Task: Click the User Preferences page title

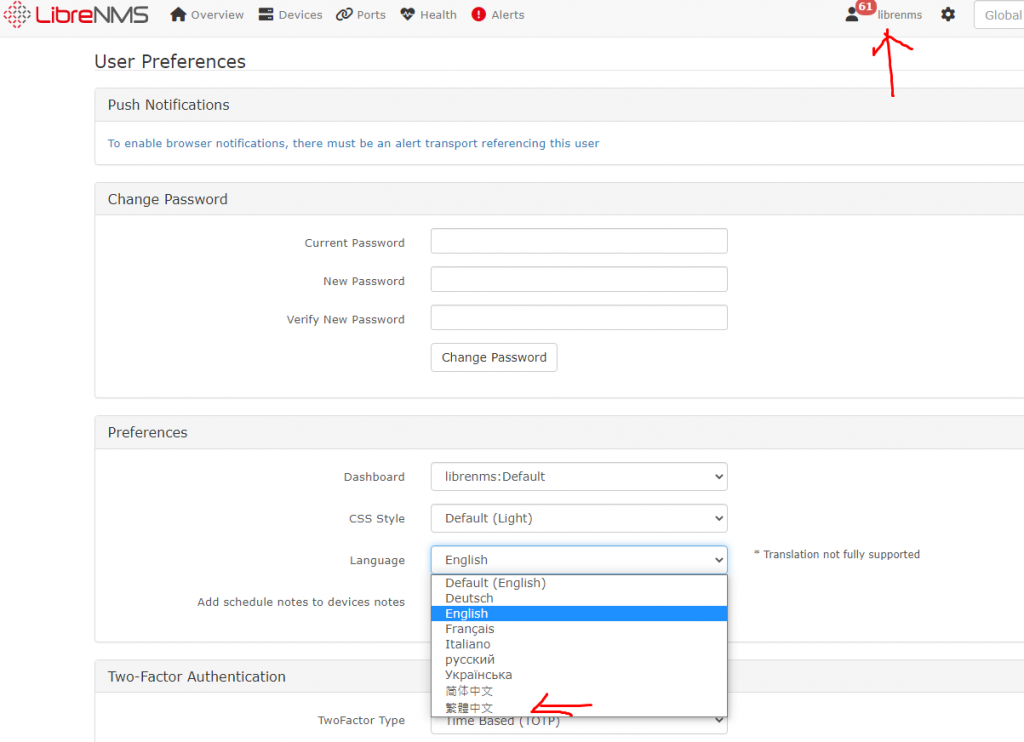Action: (170, 61)
